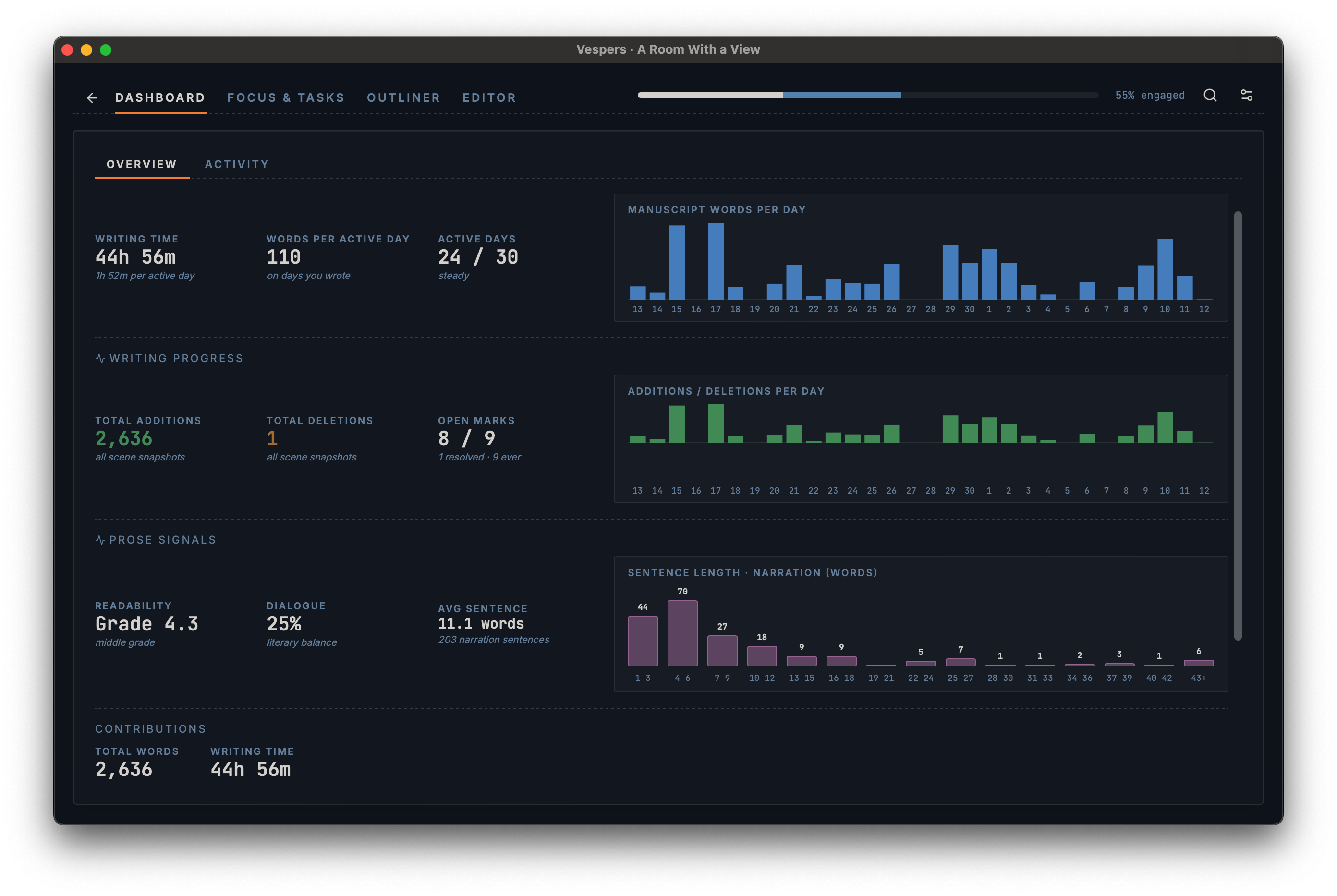1337x896 pixels.
Task: Click the red close window button
Action: (x=67, y=50)
